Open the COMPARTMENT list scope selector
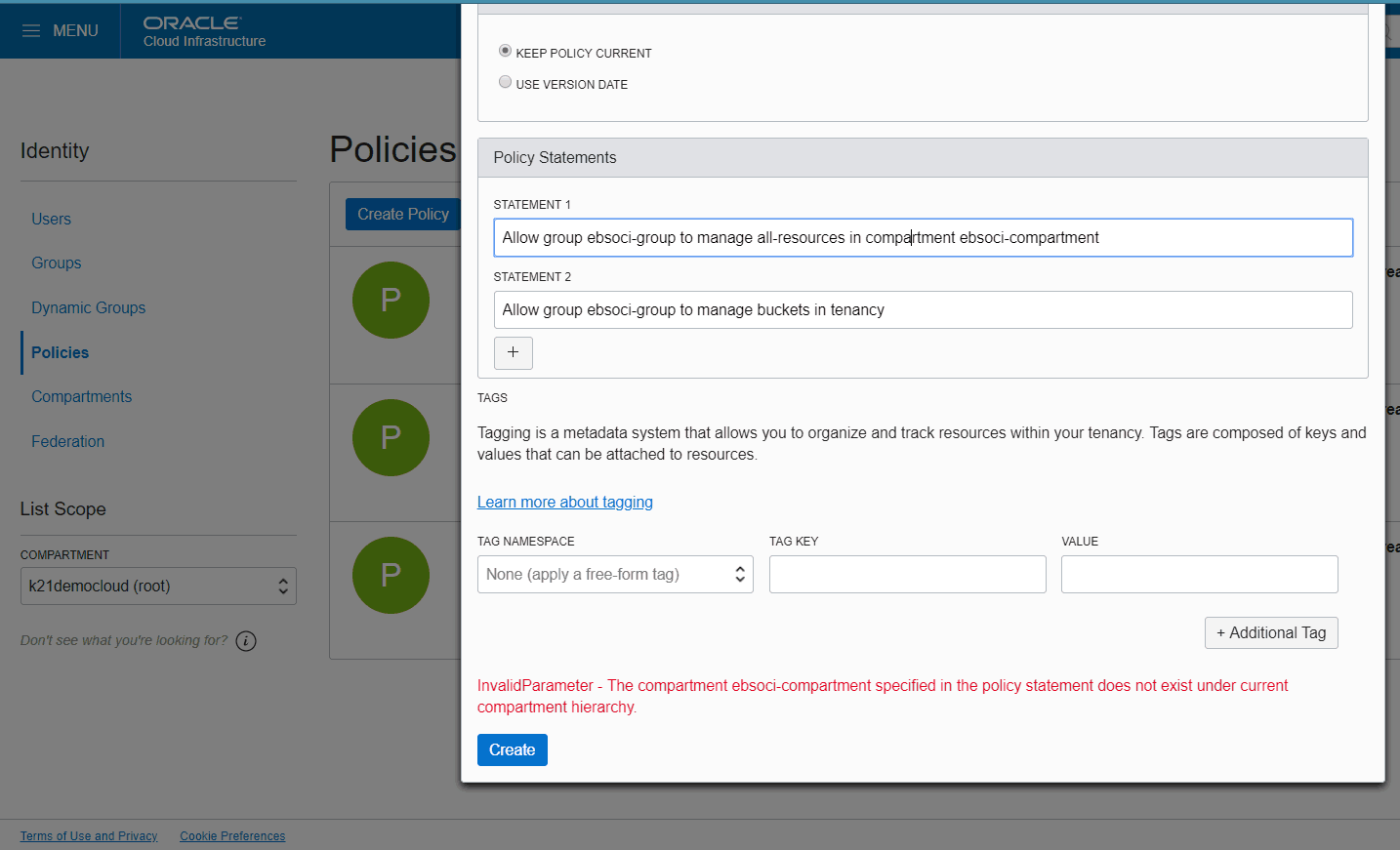 click(x=158, y=586)
